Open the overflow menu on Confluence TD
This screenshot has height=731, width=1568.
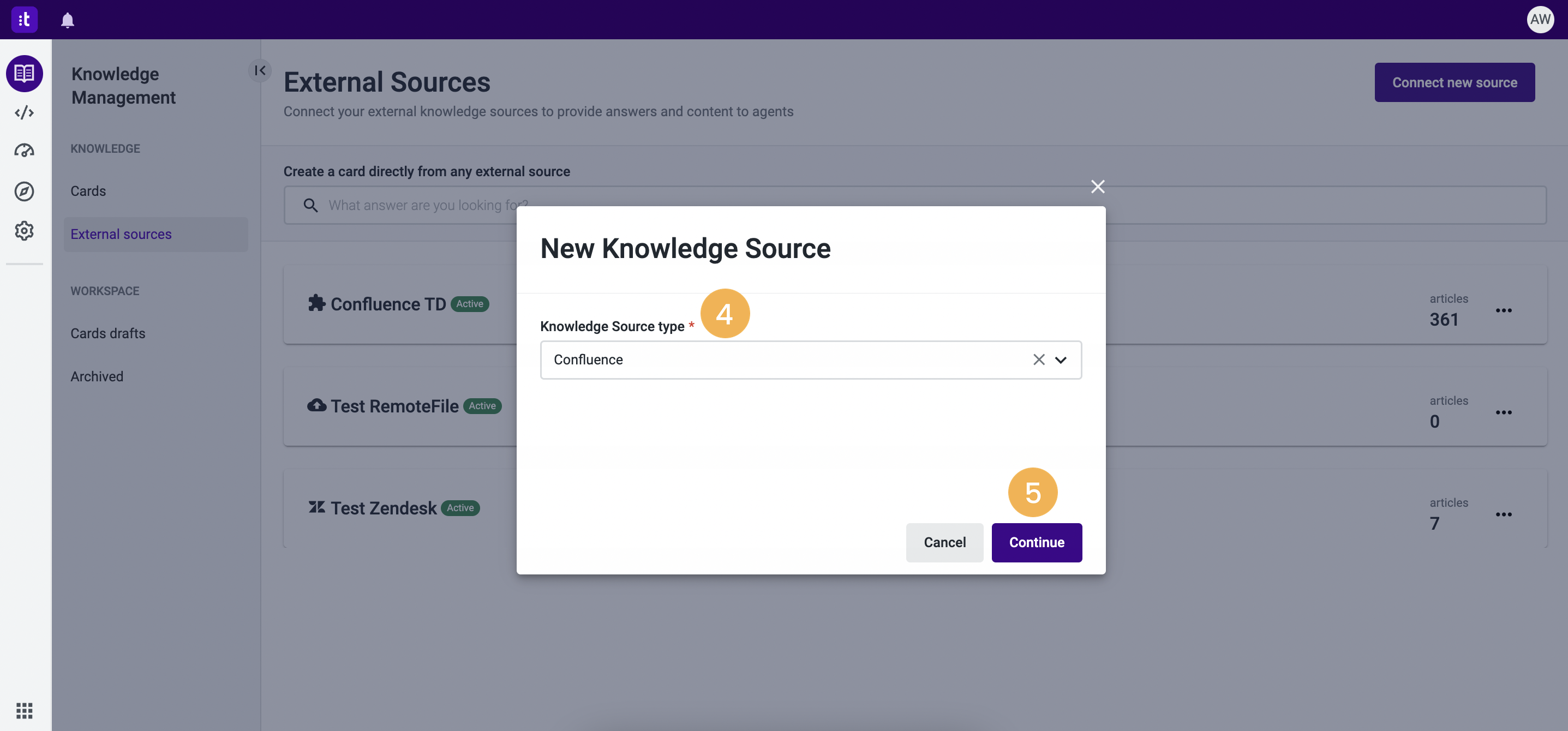[x=1504, y=310]
